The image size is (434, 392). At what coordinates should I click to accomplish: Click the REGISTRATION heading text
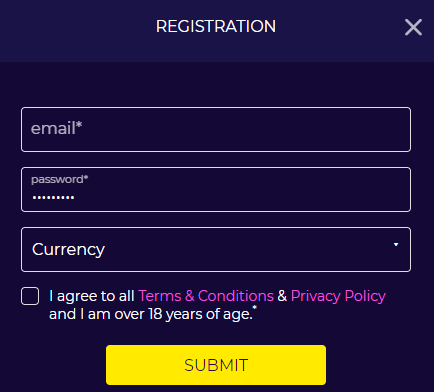click(216, 26)
